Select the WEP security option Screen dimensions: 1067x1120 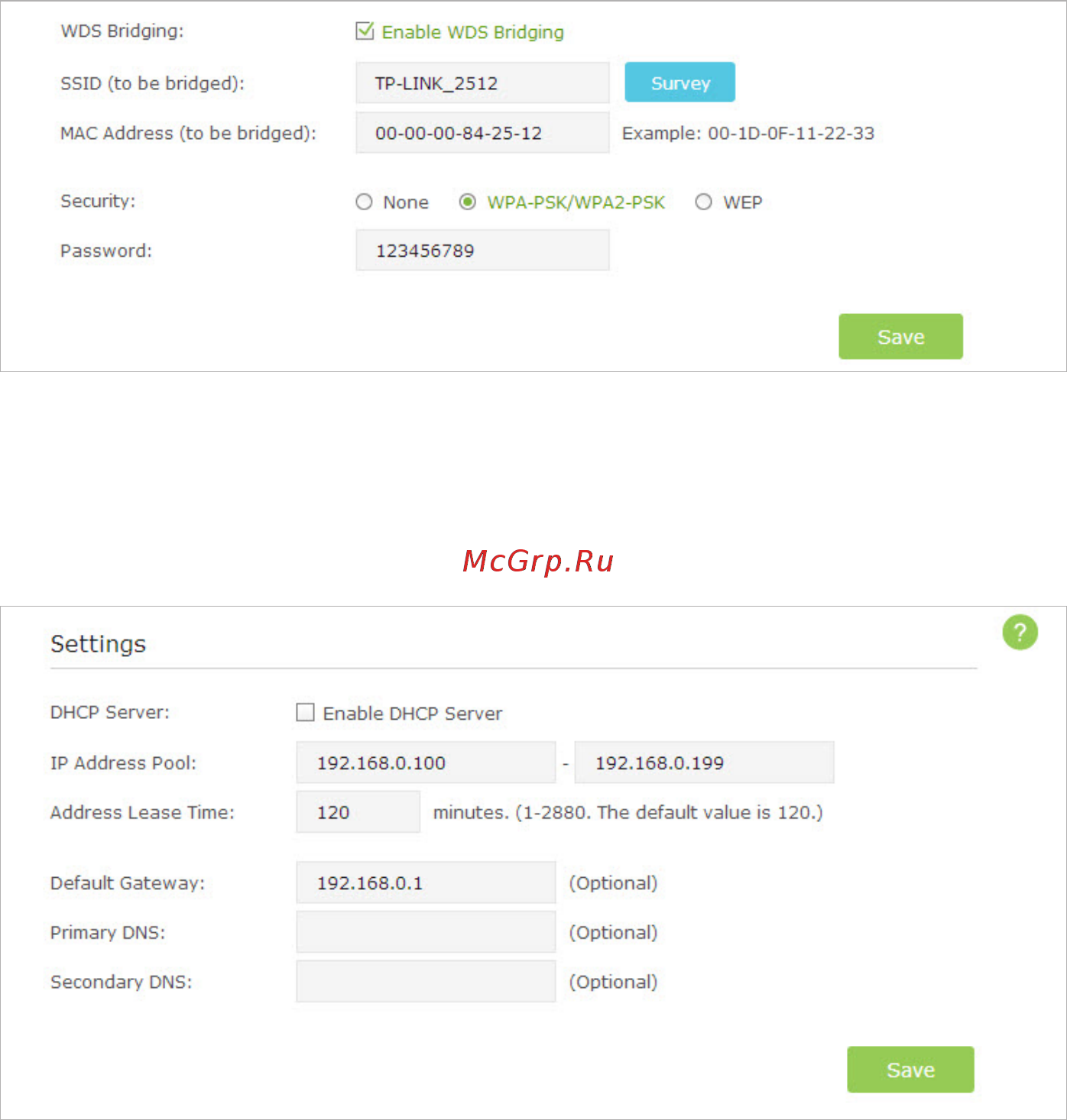703,202
